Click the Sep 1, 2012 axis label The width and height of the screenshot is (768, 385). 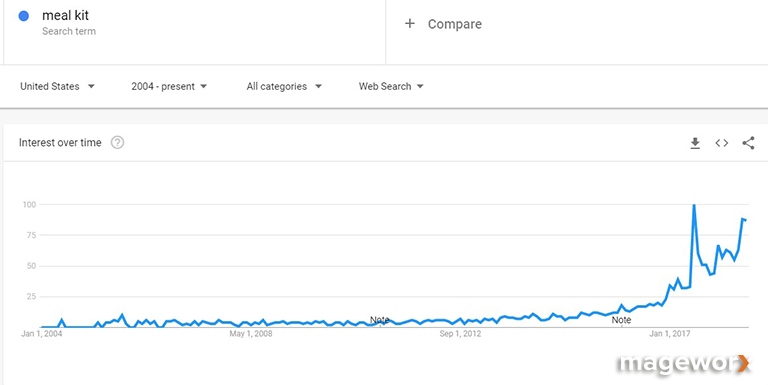[x=460, y=334]
